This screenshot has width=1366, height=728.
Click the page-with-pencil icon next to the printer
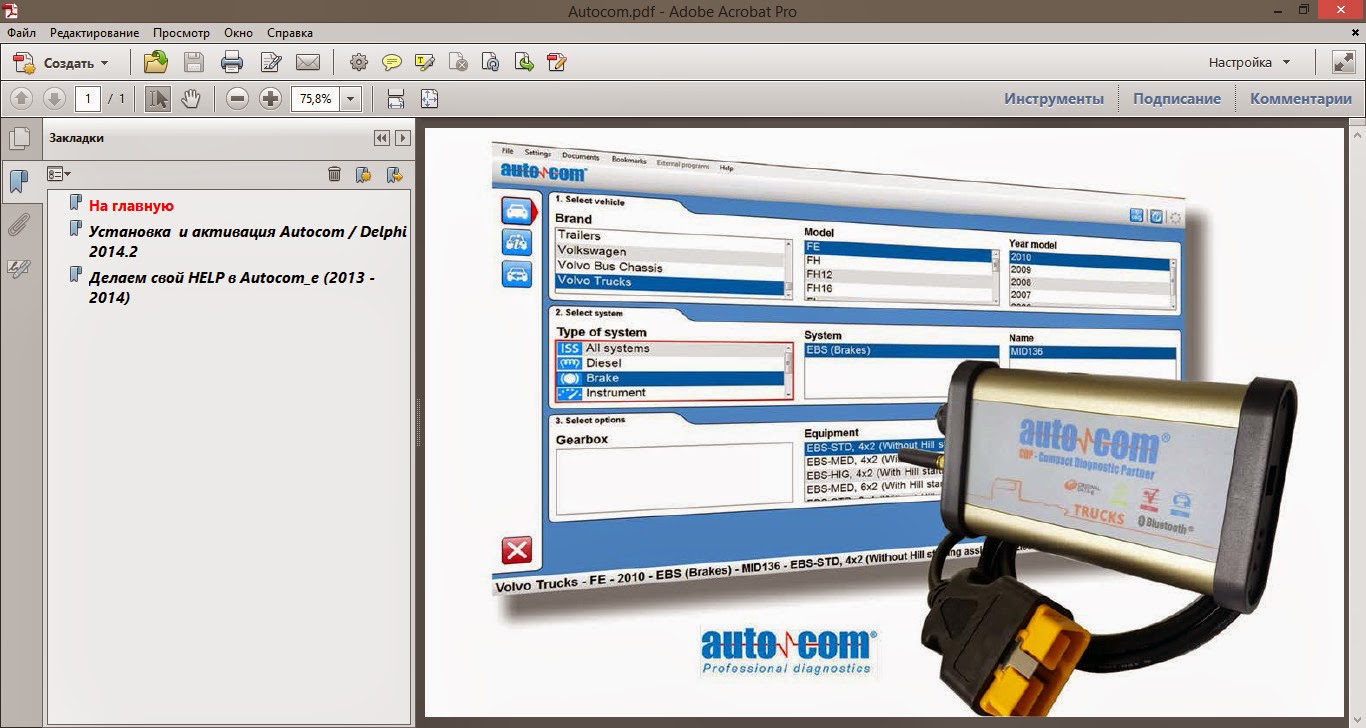[x=270, y=63]
